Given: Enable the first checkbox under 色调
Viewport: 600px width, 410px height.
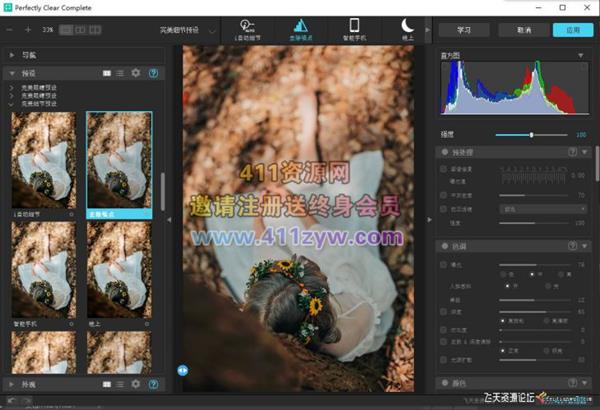Looking at the screenshot, I should click(443, 265).
